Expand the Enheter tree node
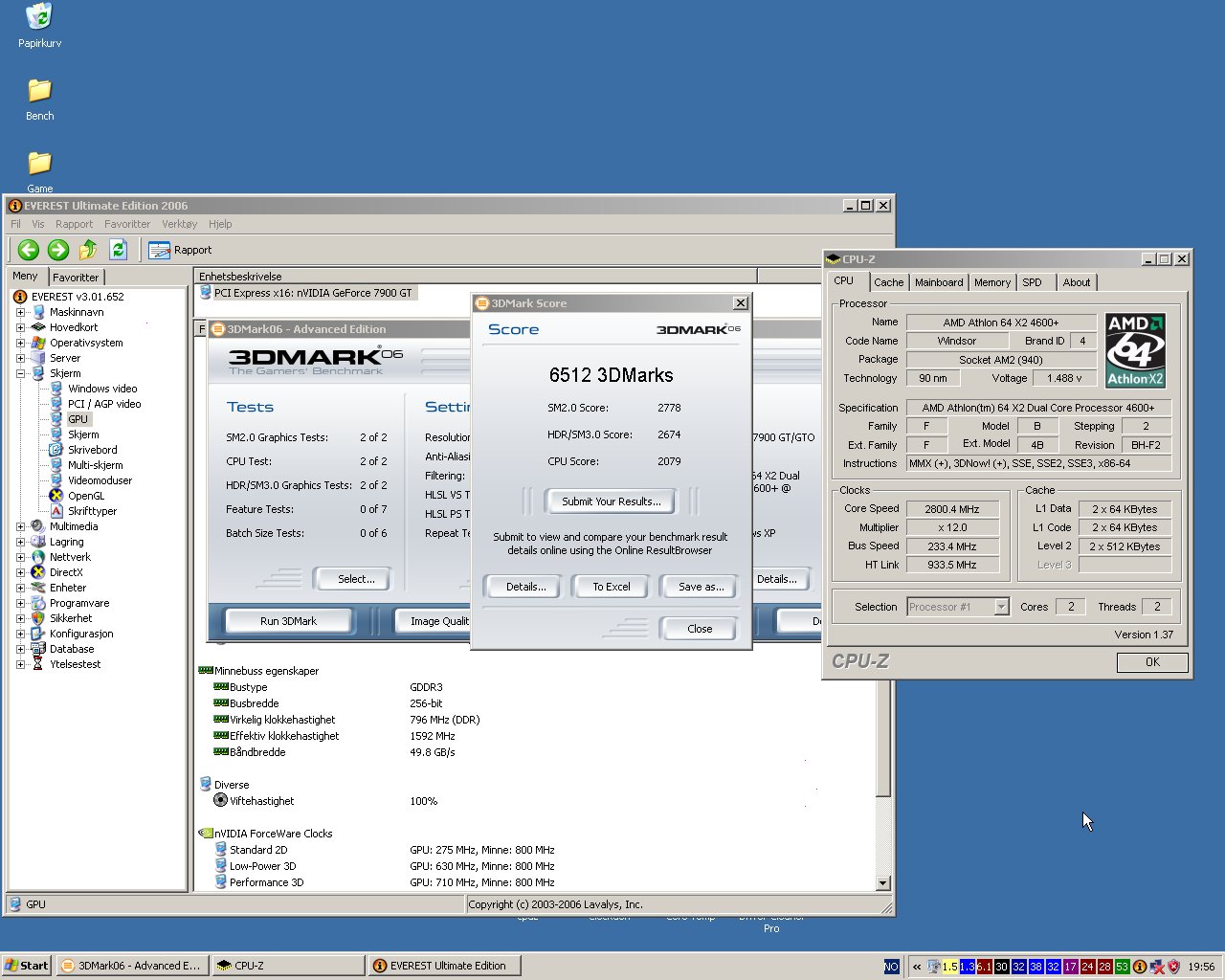This screenshot has height=980, width=1225. [x=20, y=588]
